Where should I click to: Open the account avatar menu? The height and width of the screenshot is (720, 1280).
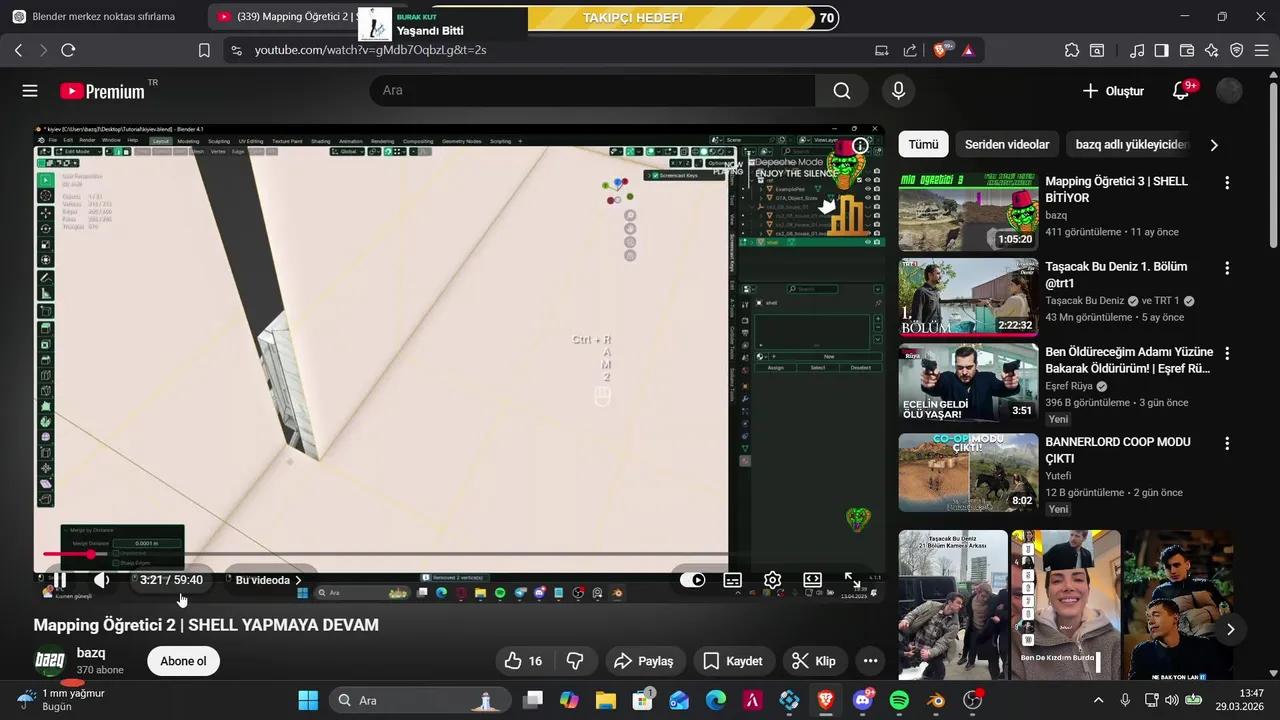[x=1229, y=91]
